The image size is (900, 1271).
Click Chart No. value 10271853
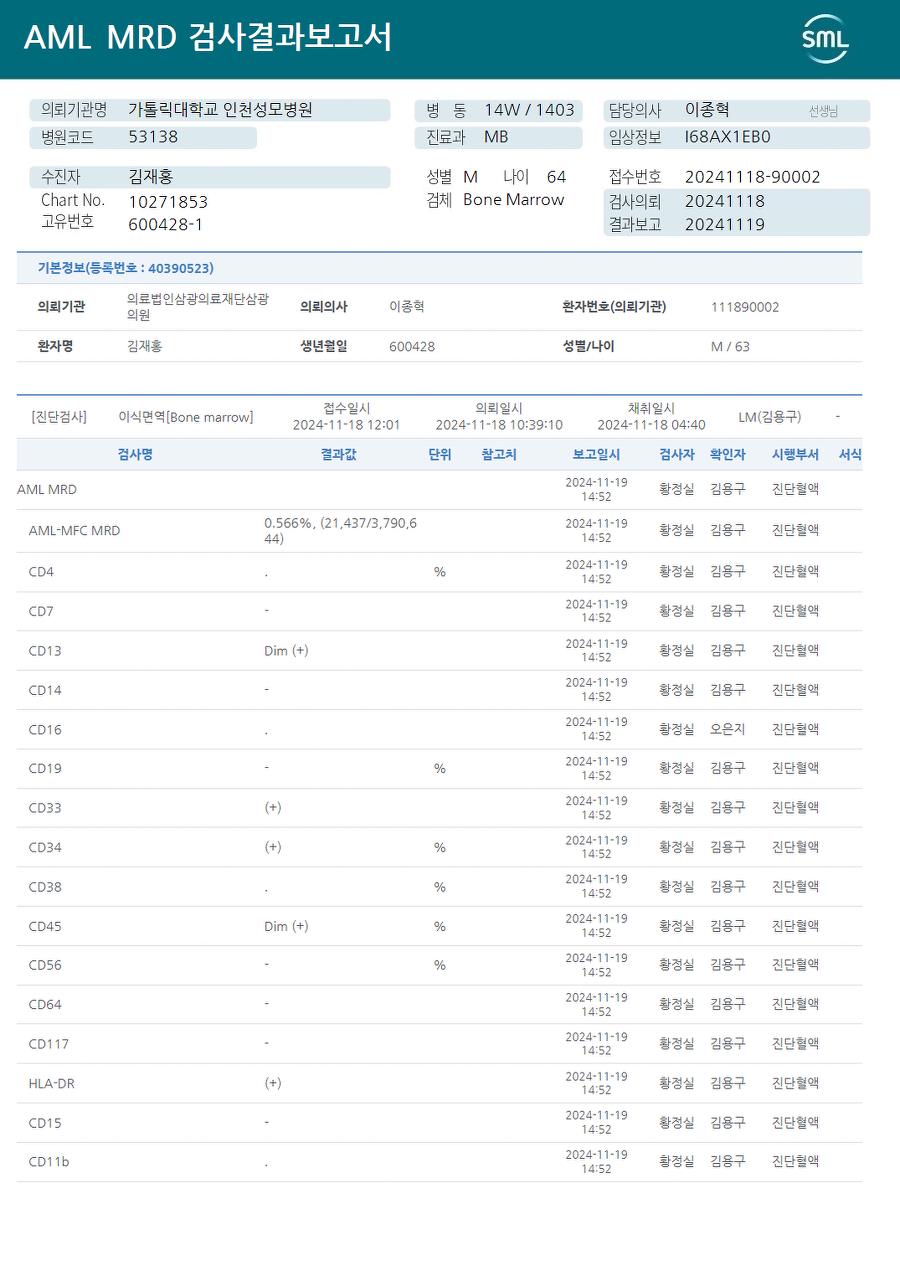click(168, 202)
